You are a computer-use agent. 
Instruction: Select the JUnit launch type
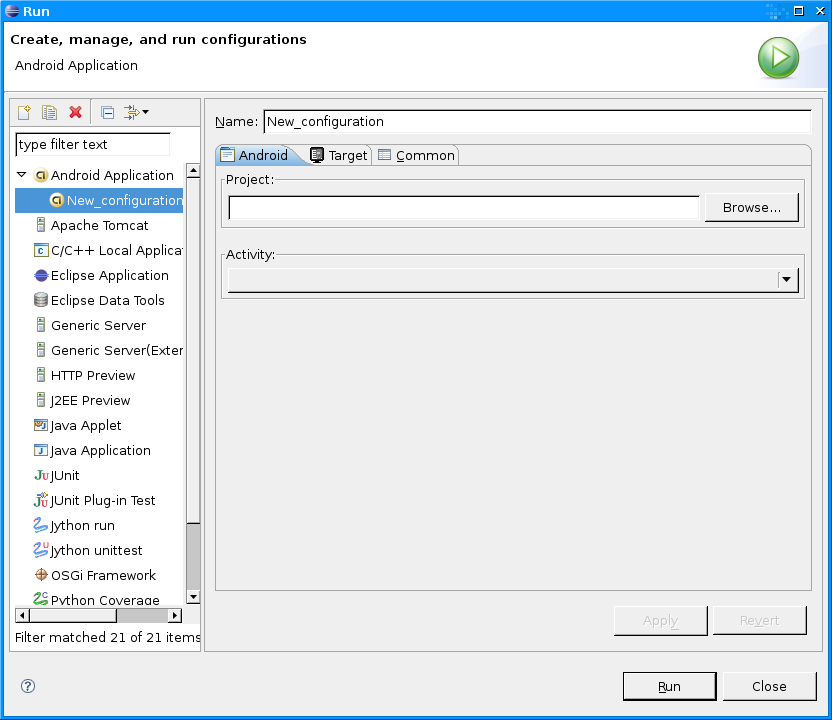pyautogui.click(x=65, y=475)
